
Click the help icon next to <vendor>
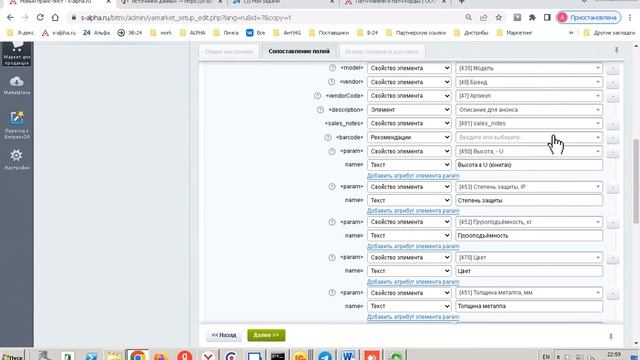click(x=331, y=82)
